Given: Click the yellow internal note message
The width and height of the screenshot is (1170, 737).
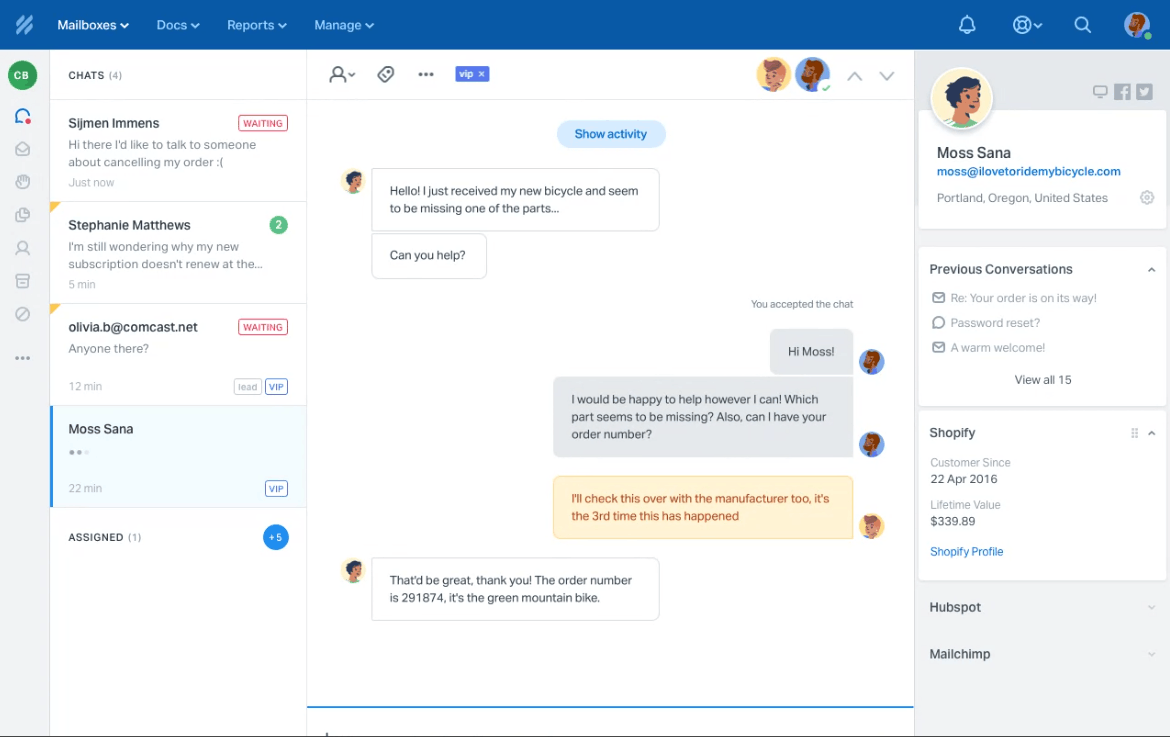Looking at the screenshot, I should coord(703,507).
